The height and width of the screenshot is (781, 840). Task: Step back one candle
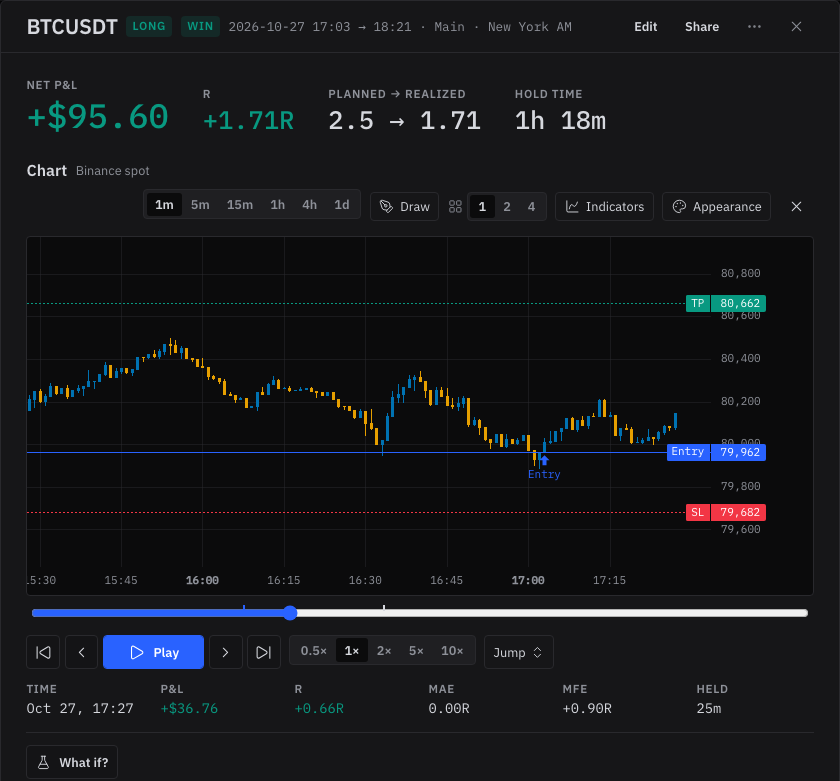(81, 652)
